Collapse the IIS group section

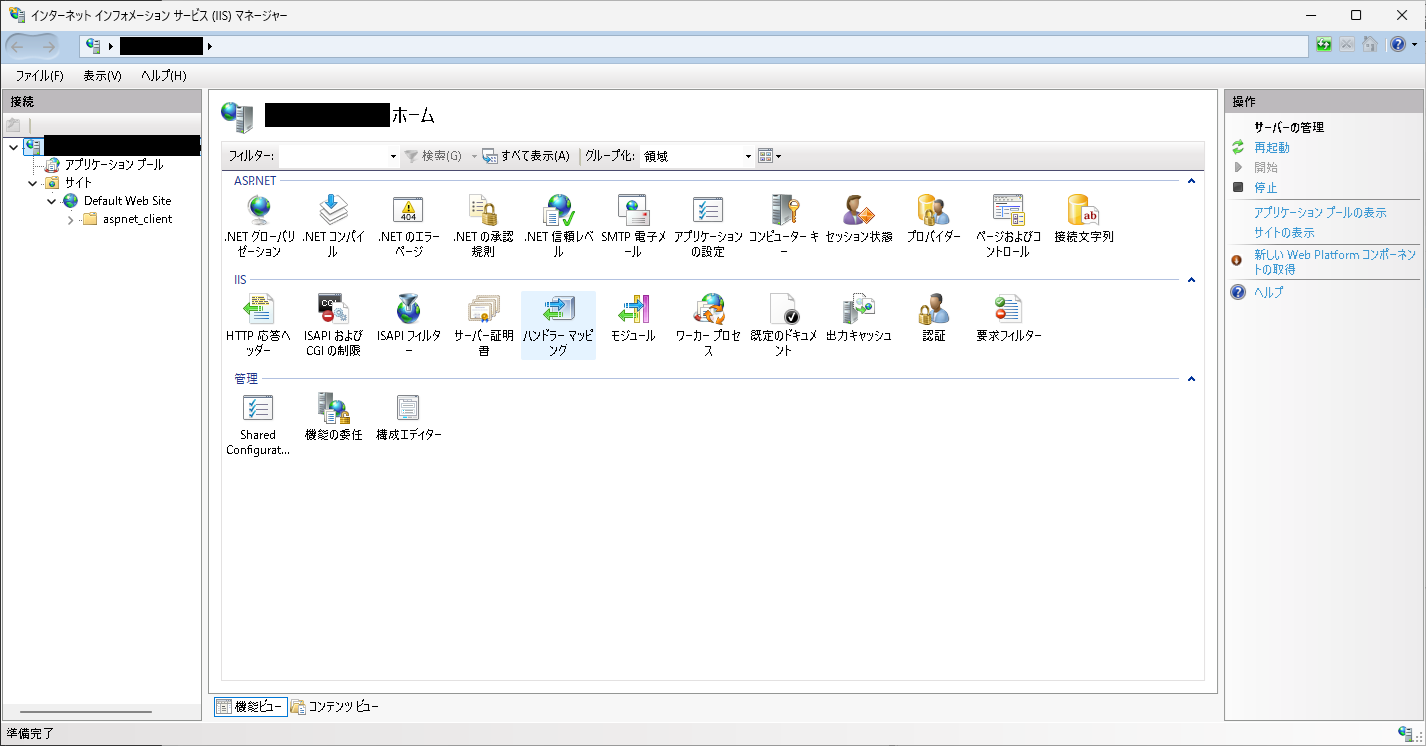tap(1191, 280)
